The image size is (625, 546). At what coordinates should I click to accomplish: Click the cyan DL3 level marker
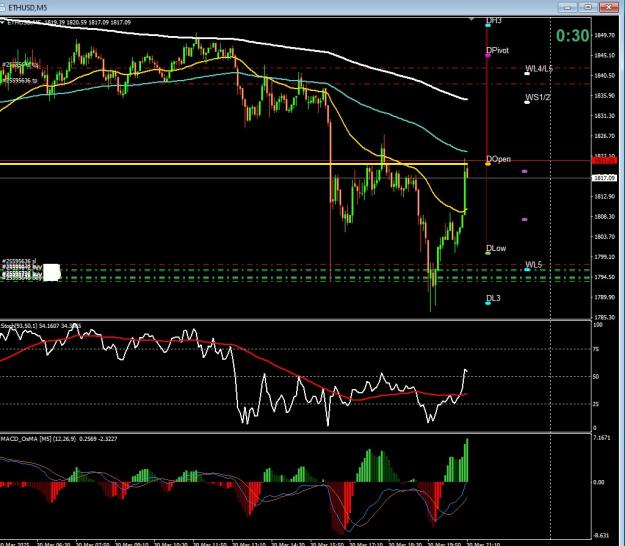point(488,303)
